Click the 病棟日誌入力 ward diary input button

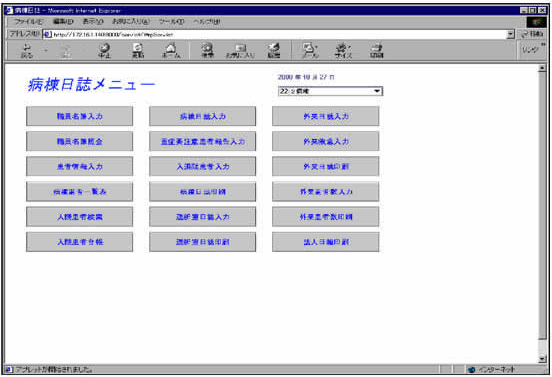click(202, 116)
